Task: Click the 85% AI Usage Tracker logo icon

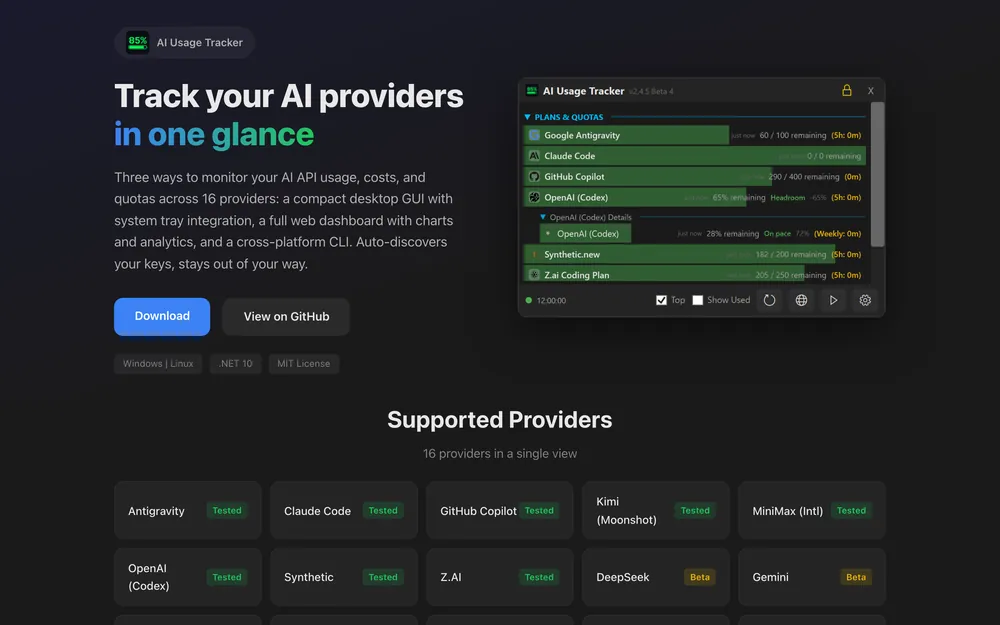Action: (x=137, y=43)
